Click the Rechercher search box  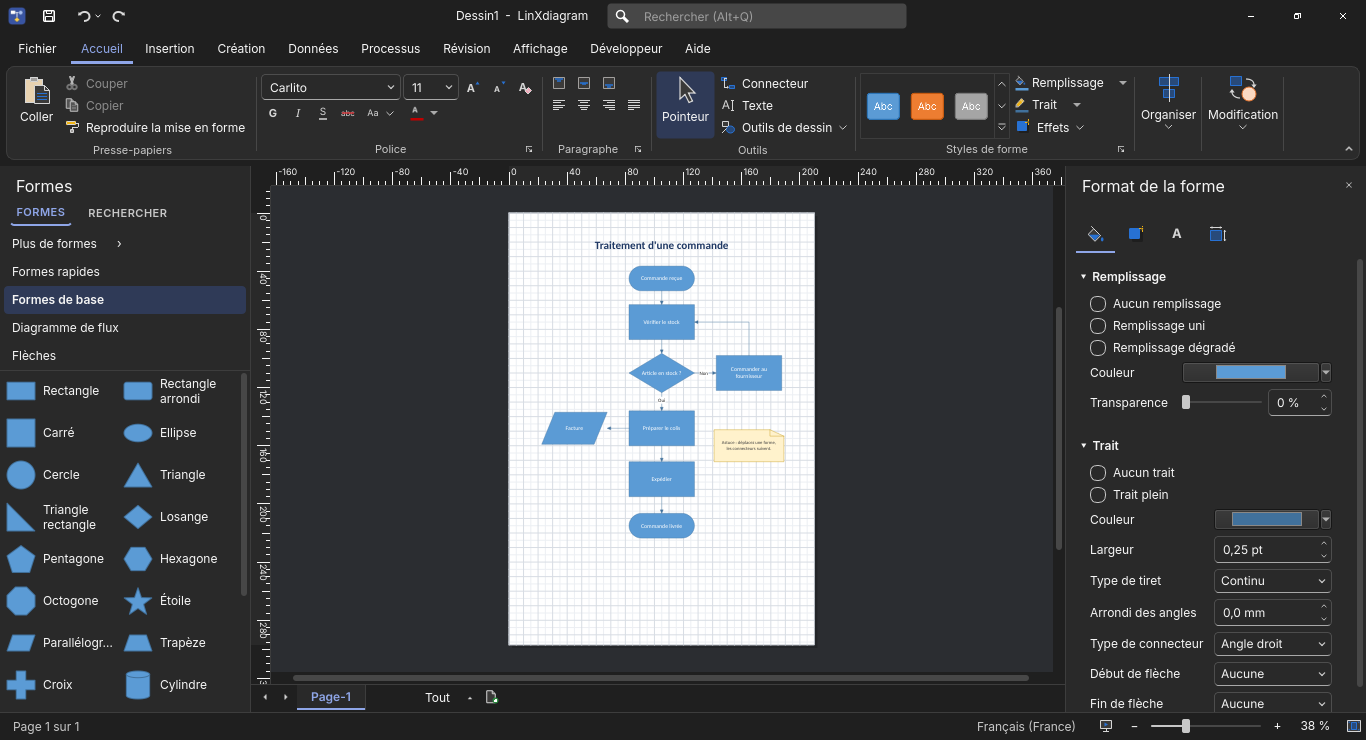pyautogui.click(x=757, y=17)
